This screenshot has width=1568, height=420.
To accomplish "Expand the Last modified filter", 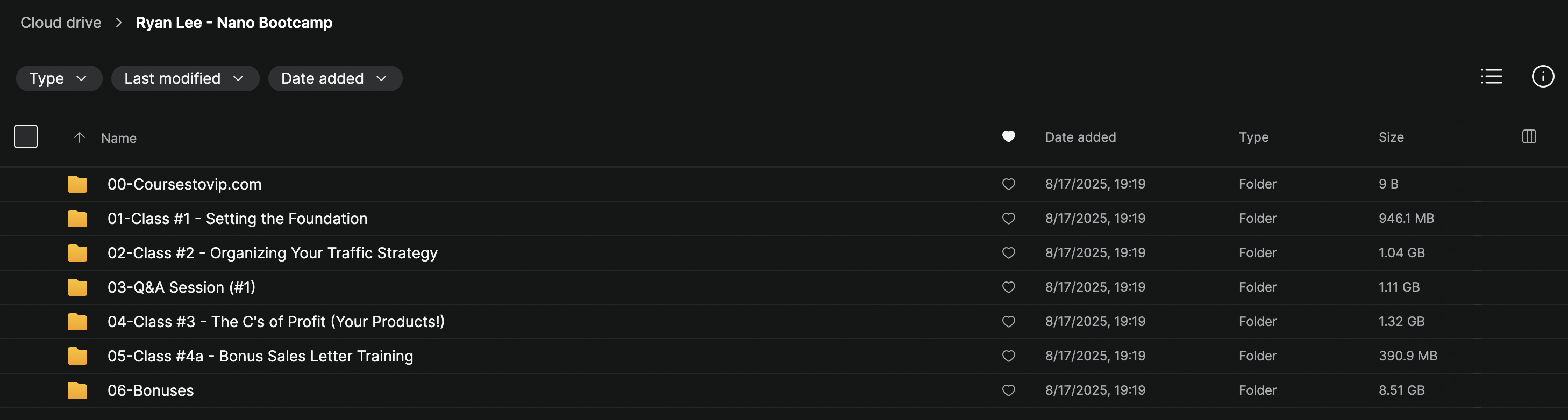I will (x=184, y=78).
